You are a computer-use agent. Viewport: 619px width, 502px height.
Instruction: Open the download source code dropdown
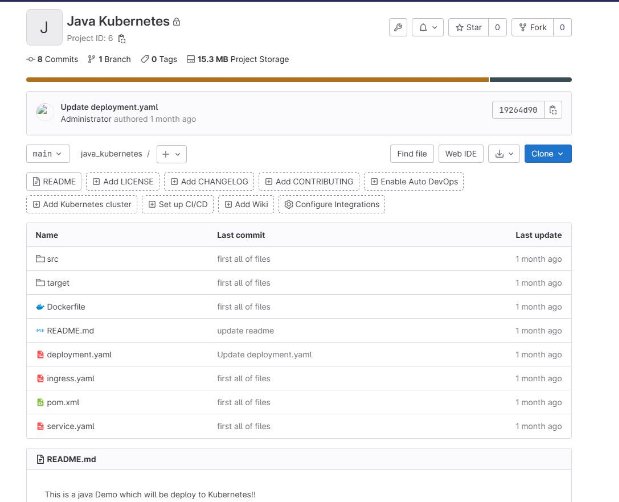pyautogui.click(x=504, y=154)
